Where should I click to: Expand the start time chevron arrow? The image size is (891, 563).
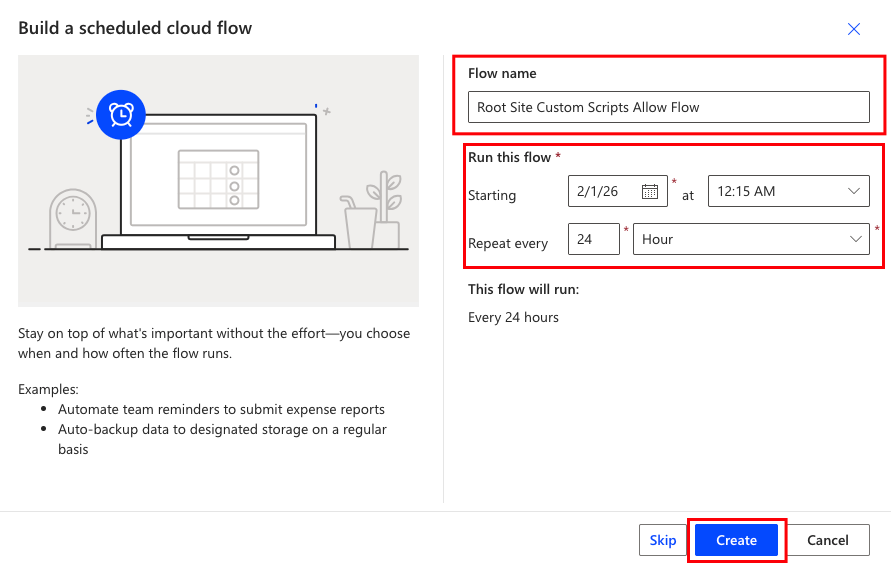(855, 191)
